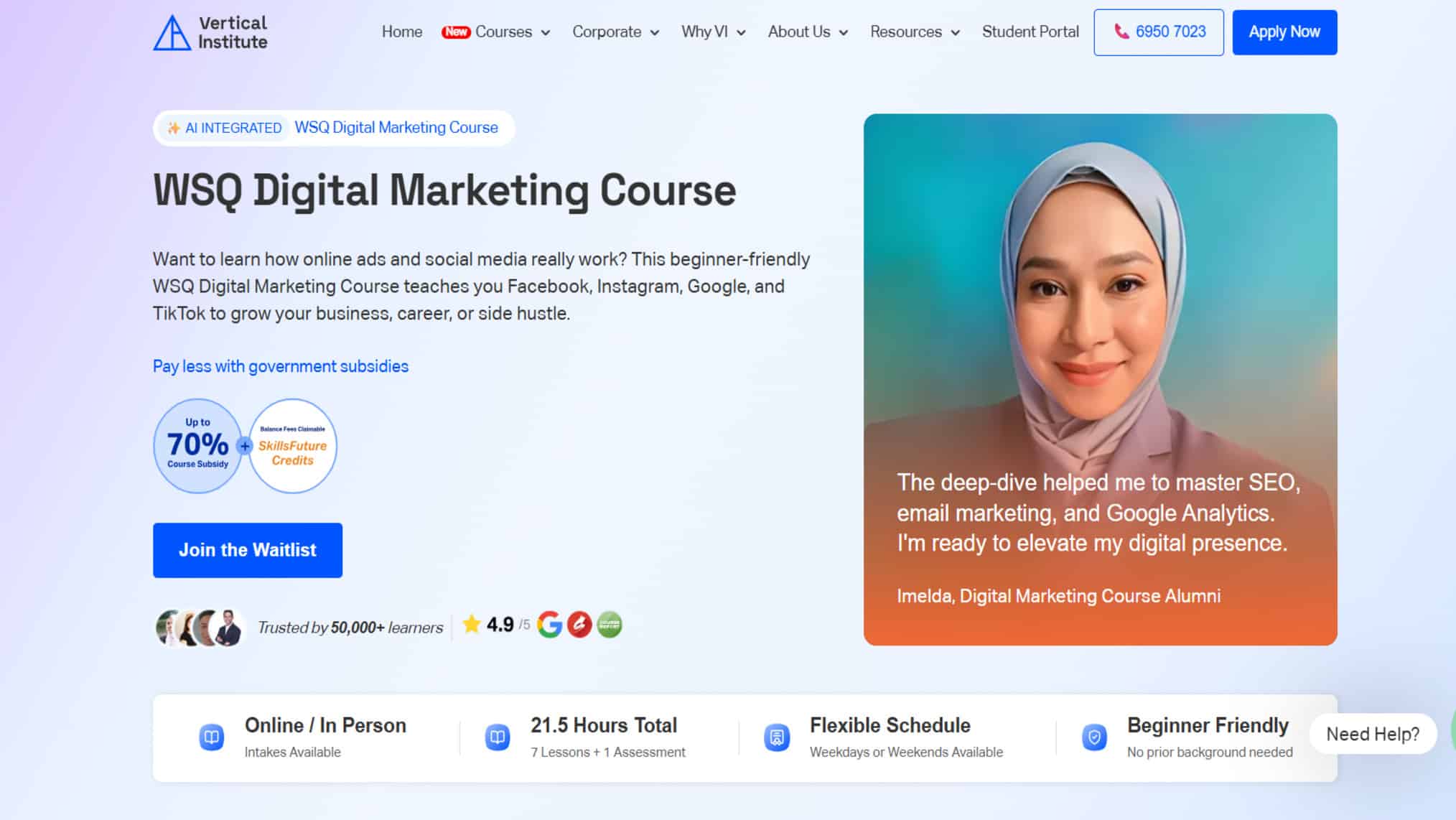Click the 4.9 /5 rating text
This screenshot has height=820, width=1456.
point(508,625)
